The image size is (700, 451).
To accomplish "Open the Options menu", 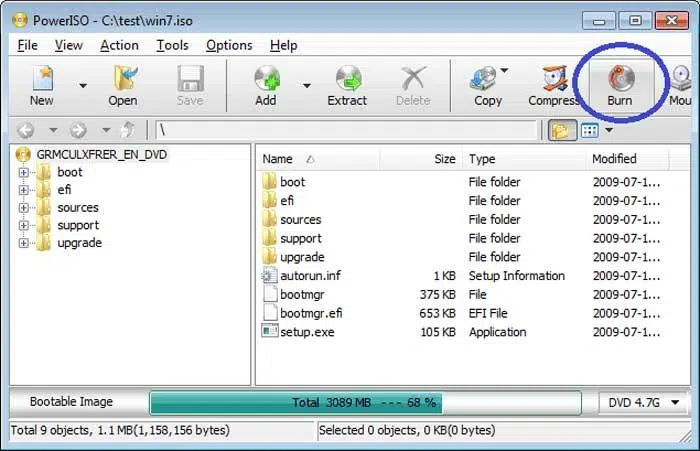I will (229, 45).
